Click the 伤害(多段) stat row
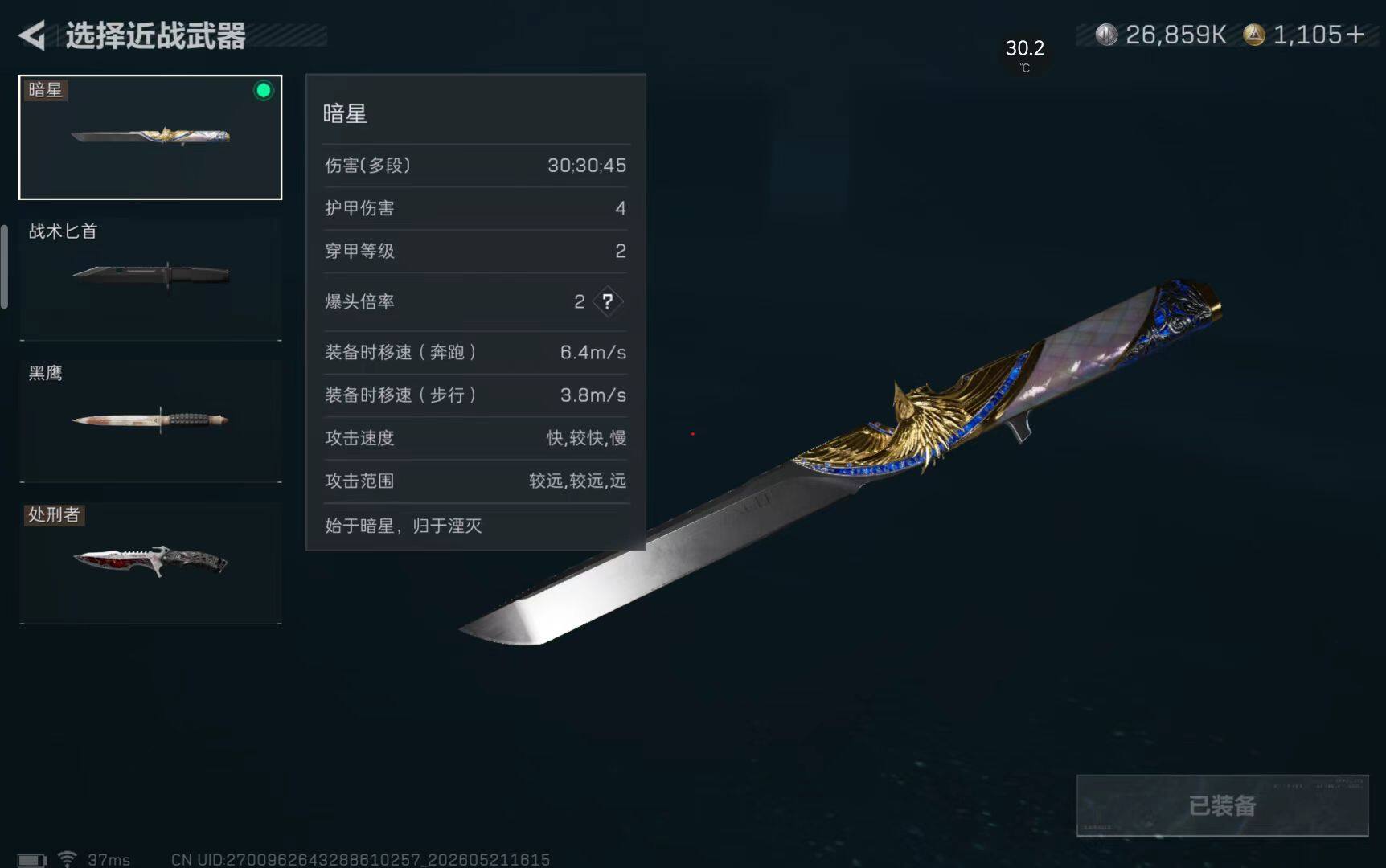Image resolution: width=1386 pixels, height=868 pixels. click(475, 166)
